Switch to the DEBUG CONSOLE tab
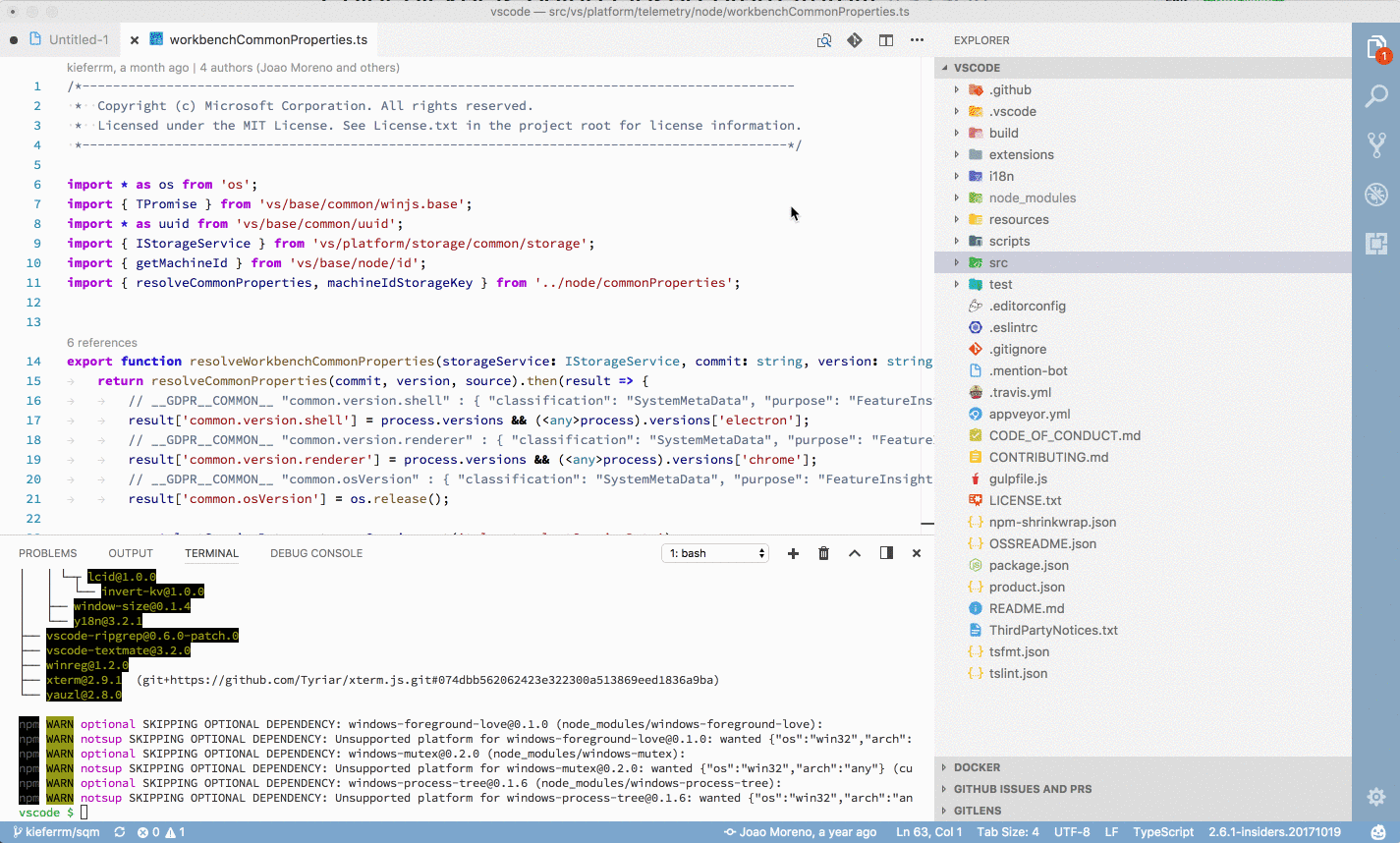 [x=315, y=552]
